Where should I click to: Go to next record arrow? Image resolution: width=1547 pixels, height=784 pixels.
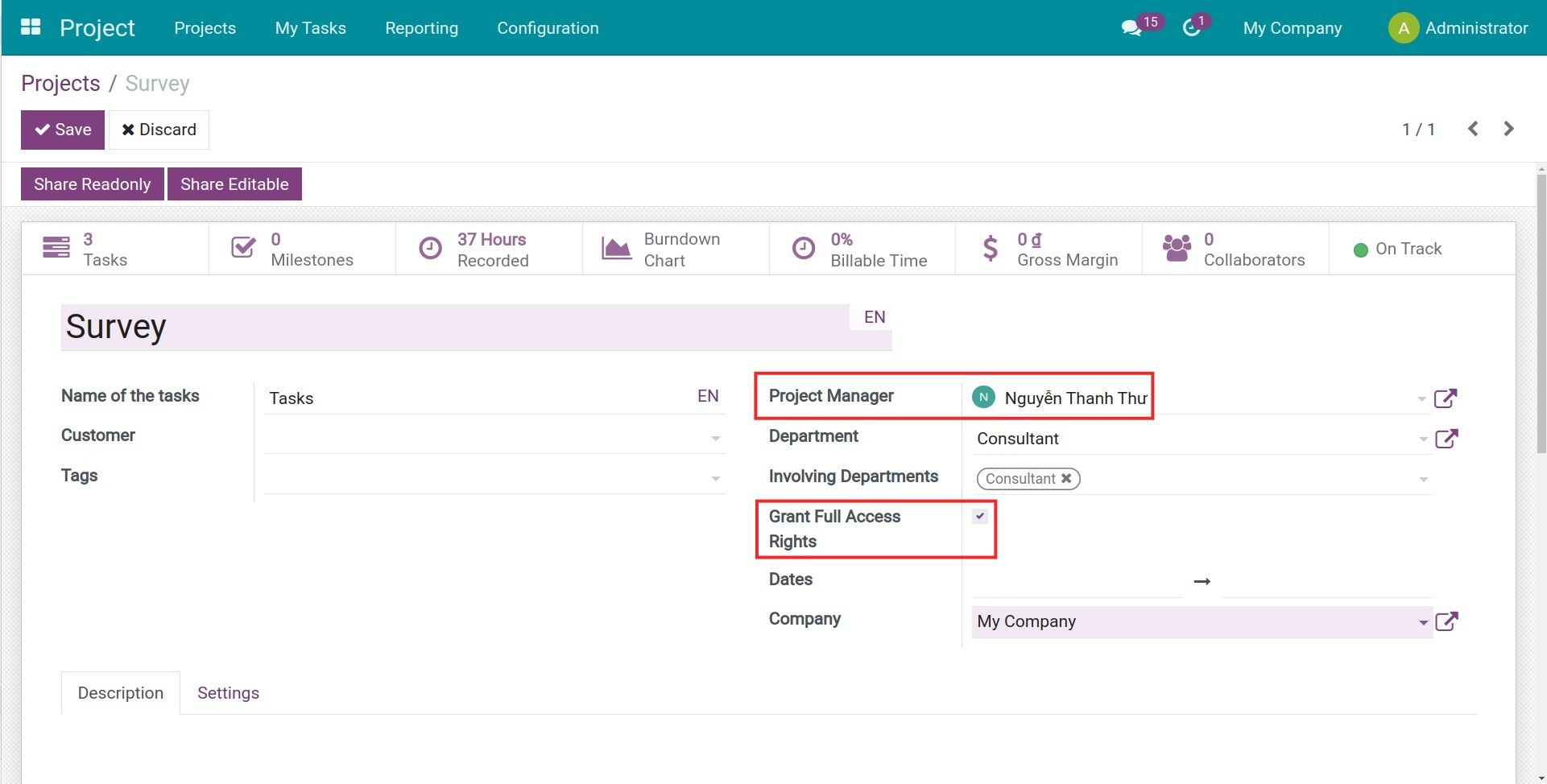(x=1508, y=129)
